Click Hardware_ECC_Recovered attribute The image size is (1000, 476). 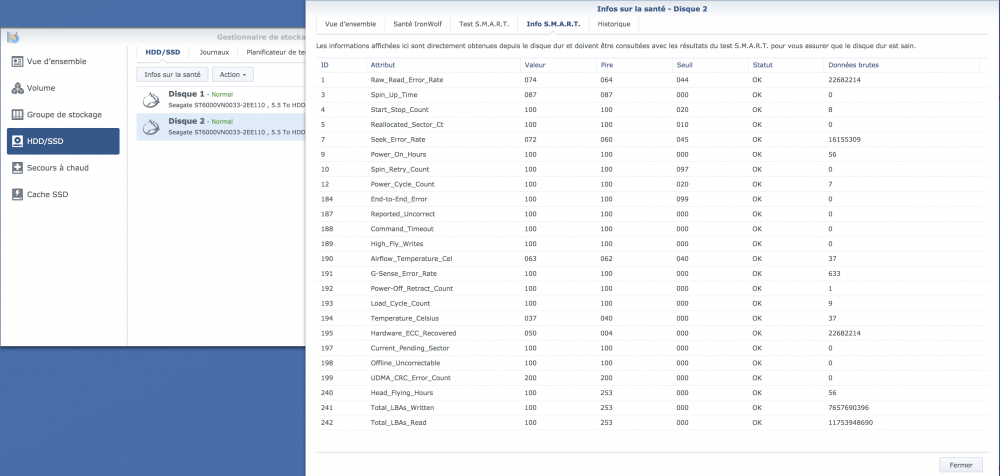[x=413, y=333]
